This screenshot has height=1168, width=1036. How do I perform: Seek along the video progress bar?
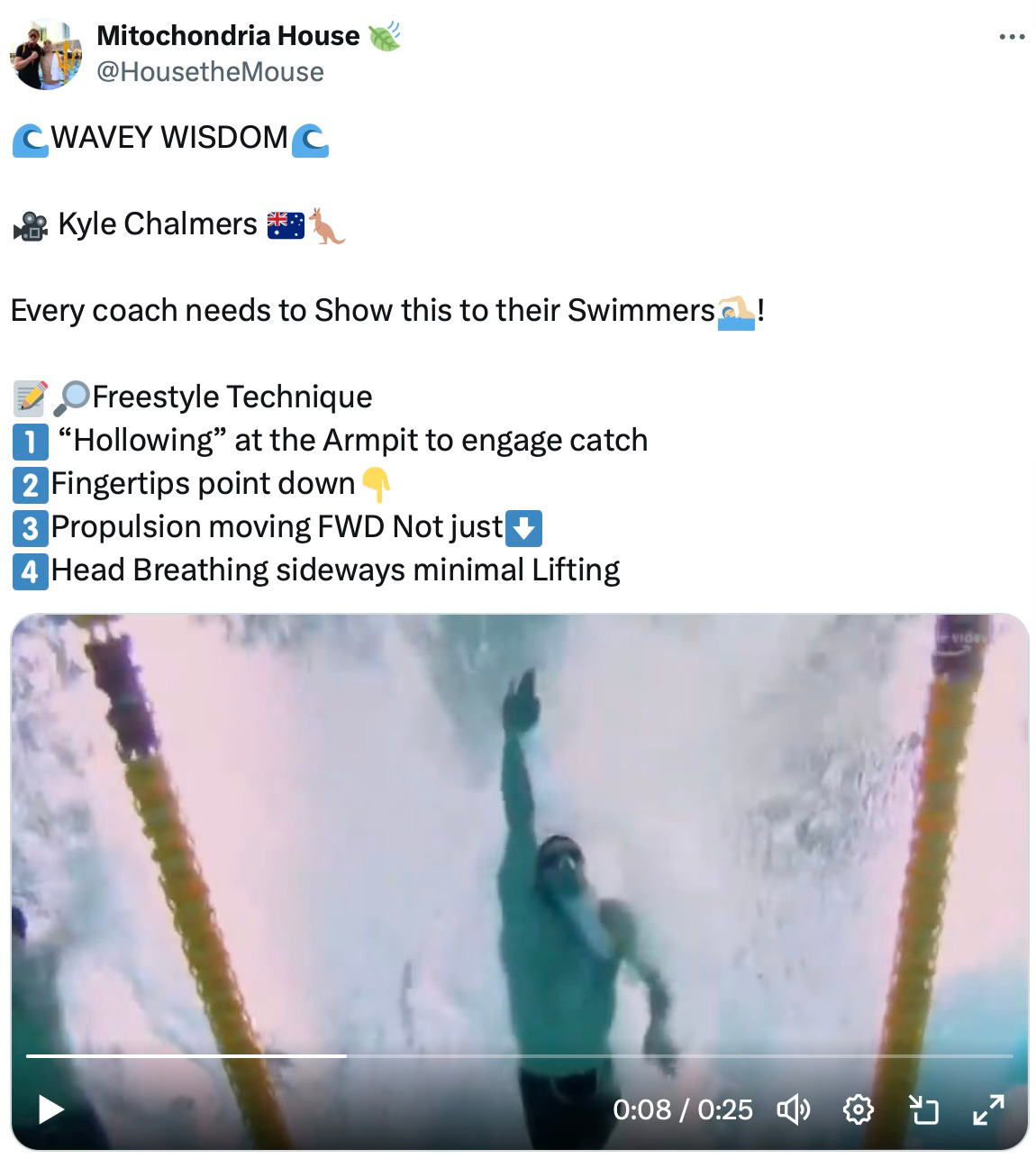519,1055
